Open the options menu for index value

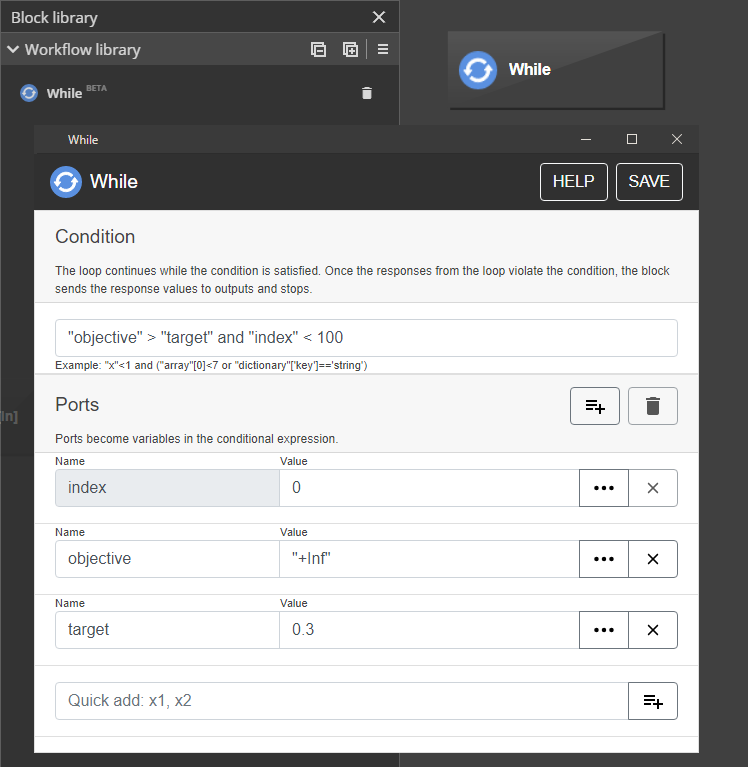[x=603, y=488]
